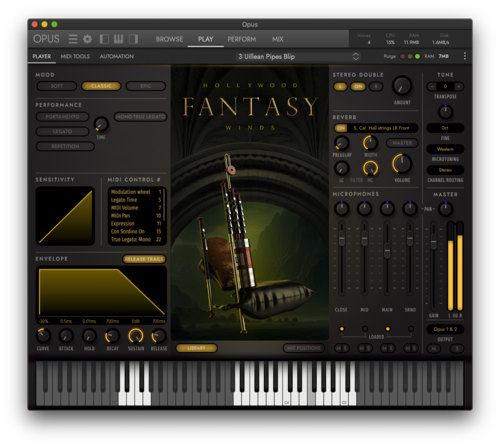Screen dimensions: 500x447
Task: Click the Fine tune knob
Action: pos(445,112)
